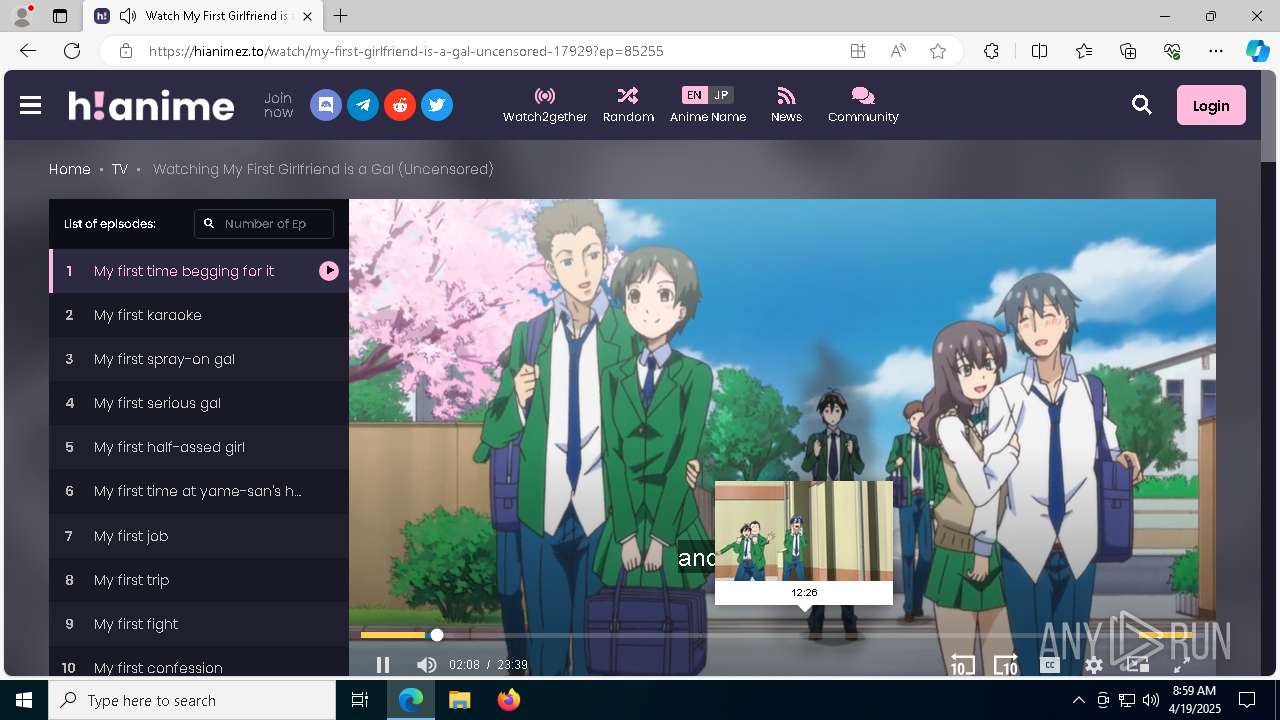
Task: Select episode 2 My first karaoke
Action: (199, 315)
